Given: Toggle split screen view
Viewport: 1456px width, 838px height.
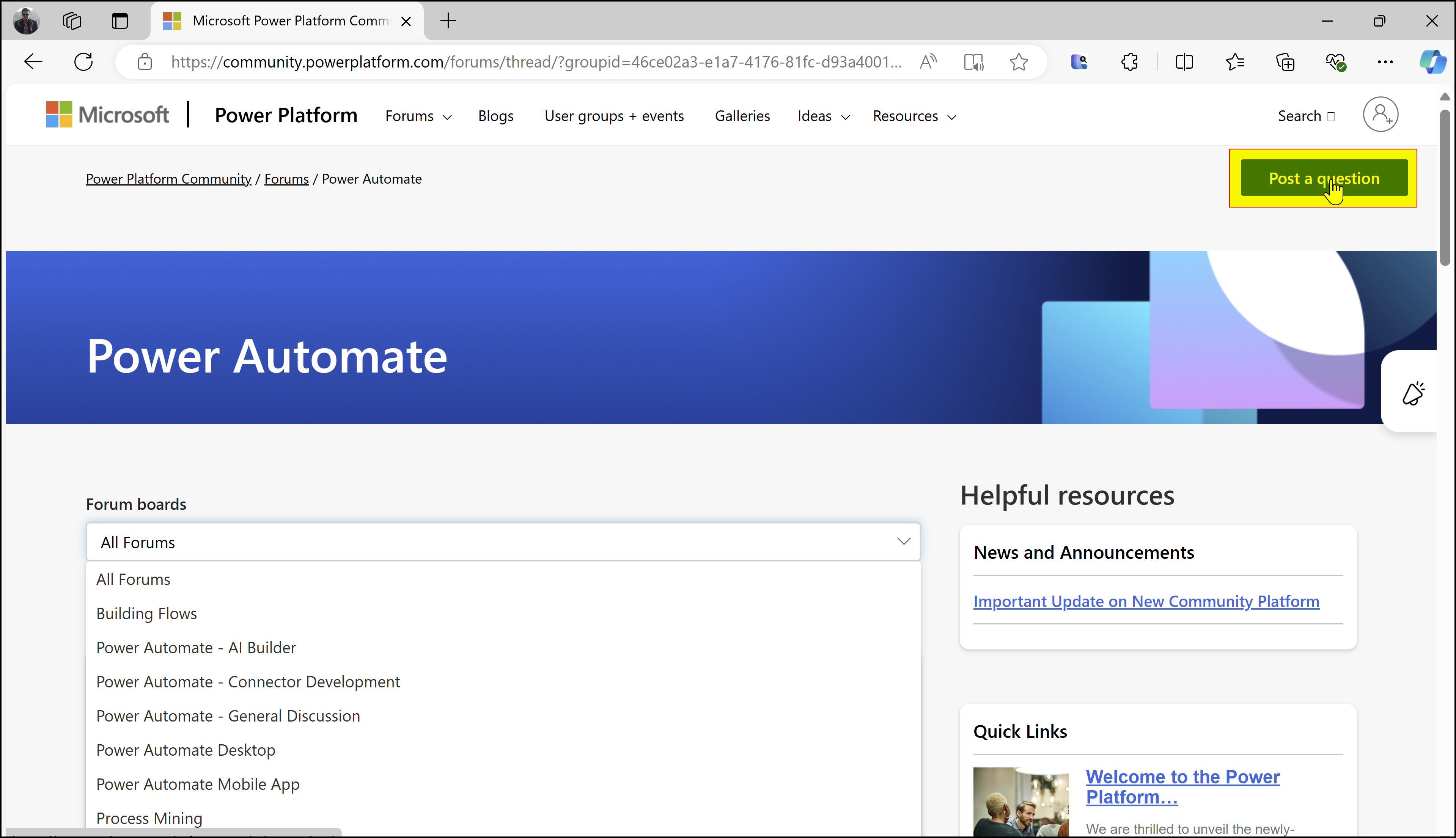Looking at the screenshot, I should click(1184, 61).
